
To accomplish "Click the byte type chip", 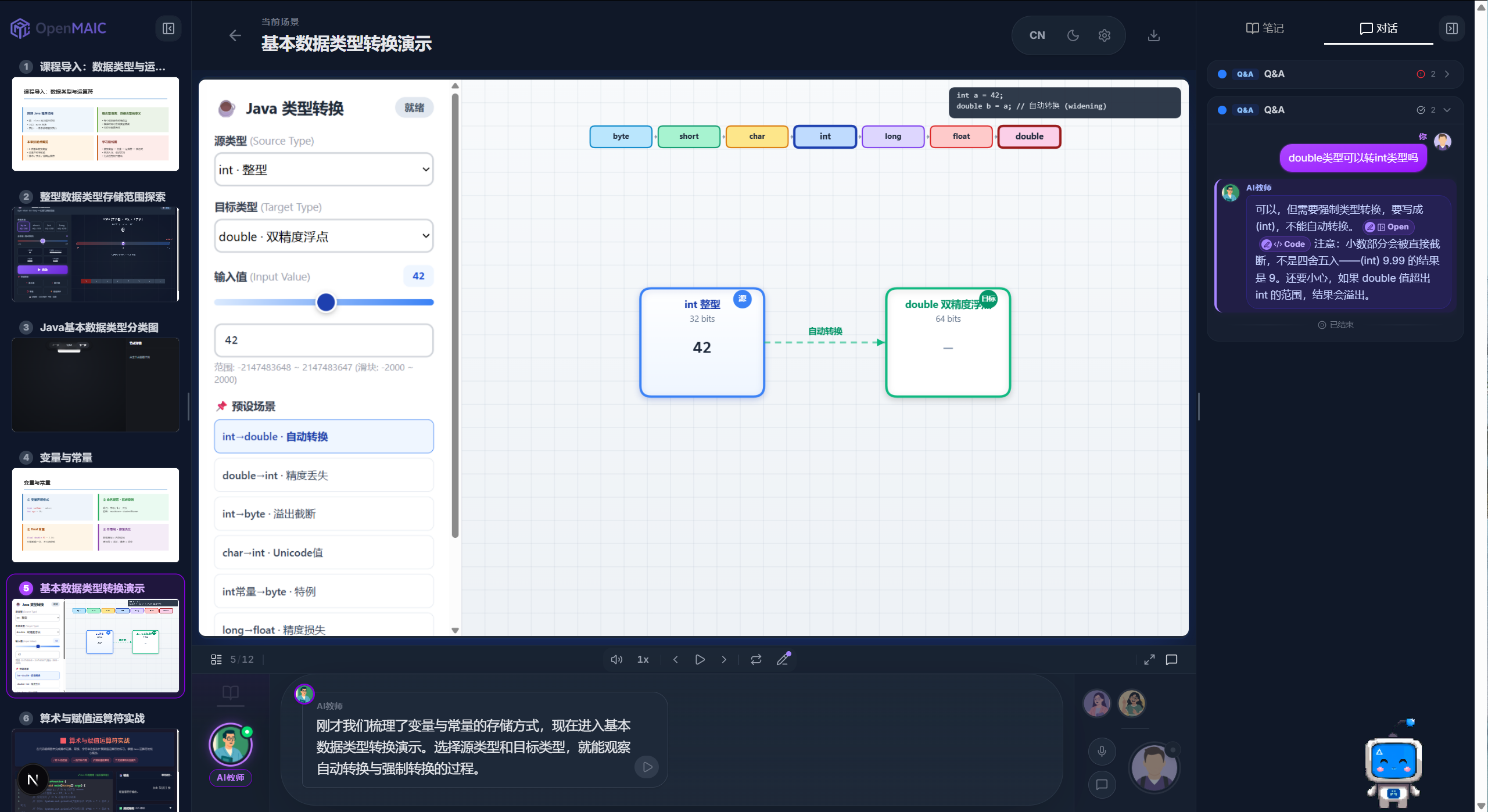I will click(621, 136).
